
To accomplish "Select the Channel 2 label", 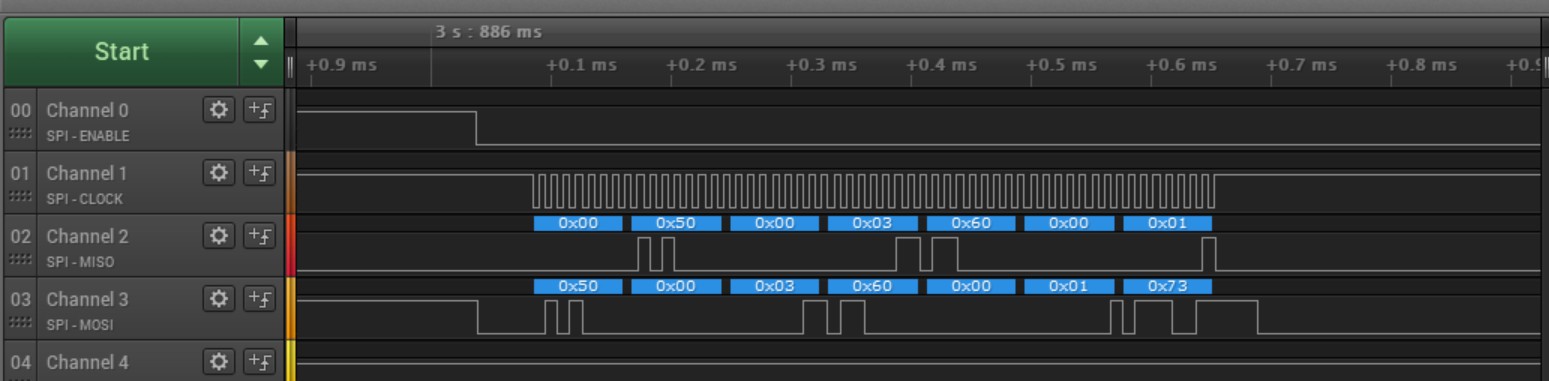I will (87, 237).
